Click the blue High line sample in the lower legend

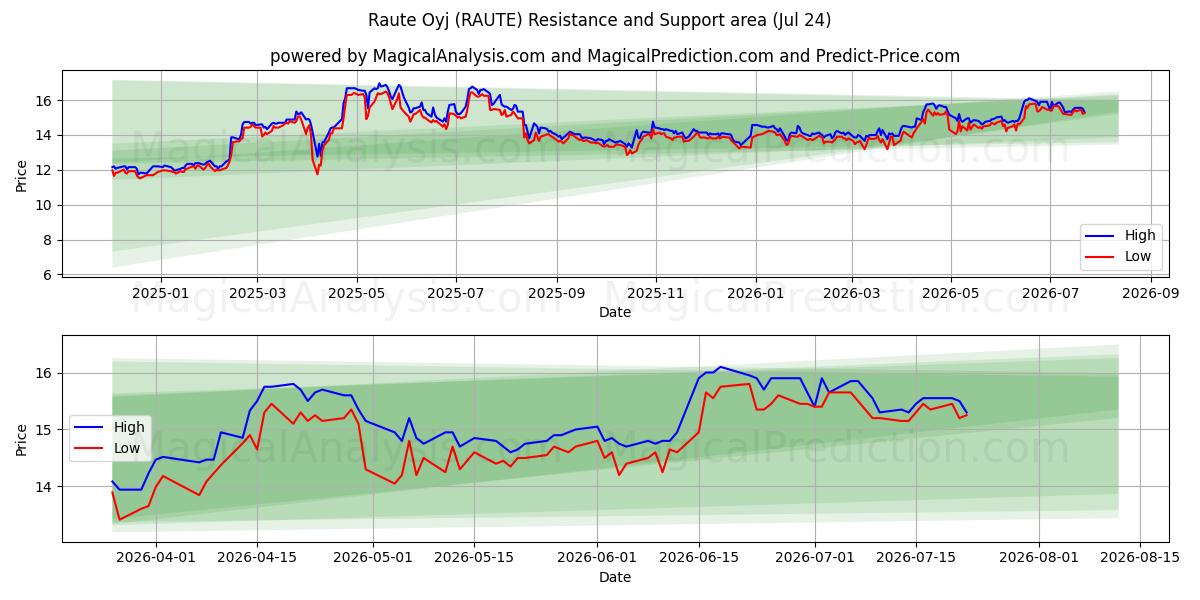click(x=90, y=428)
